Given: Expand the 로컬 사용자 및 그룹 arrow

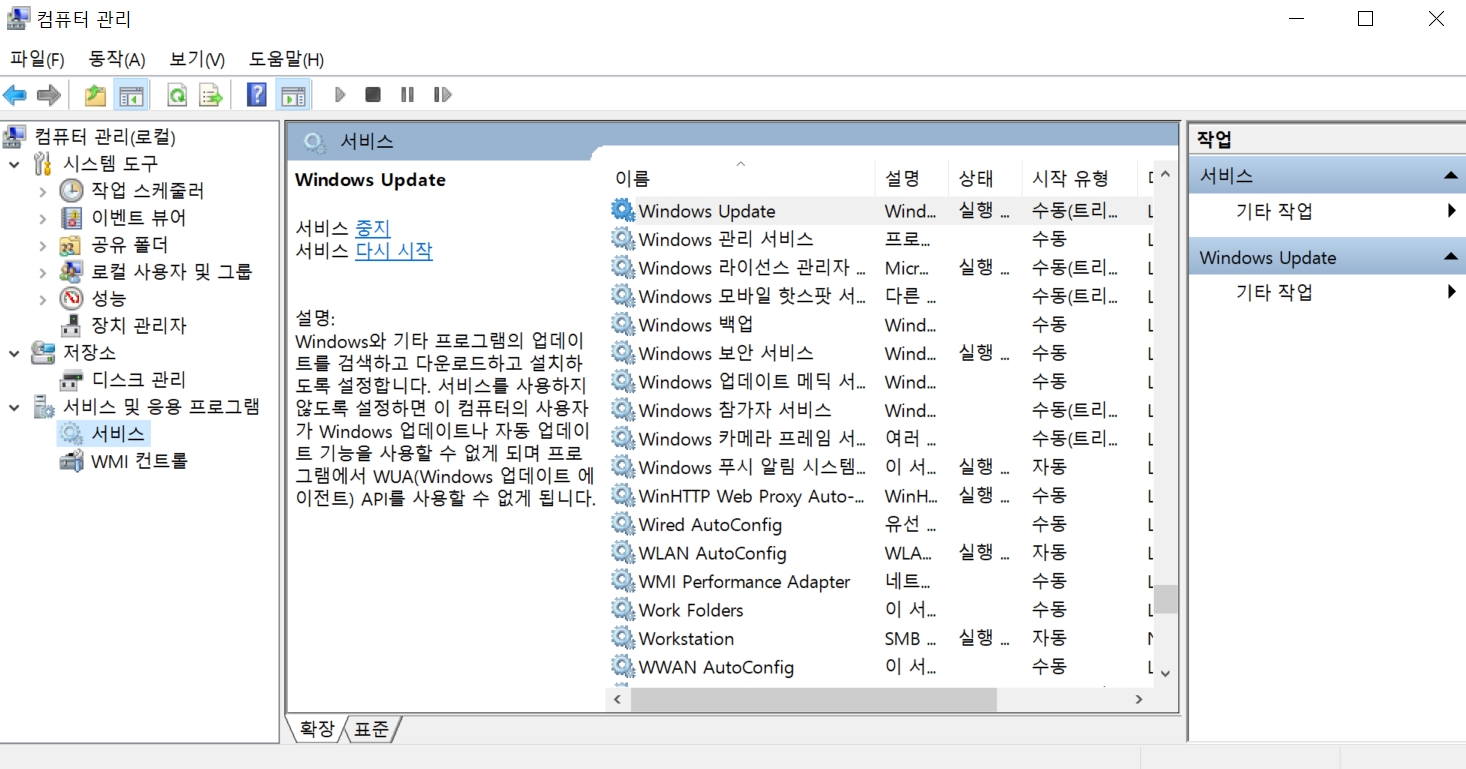Looking at the screenshot, I should coord(42,271).
